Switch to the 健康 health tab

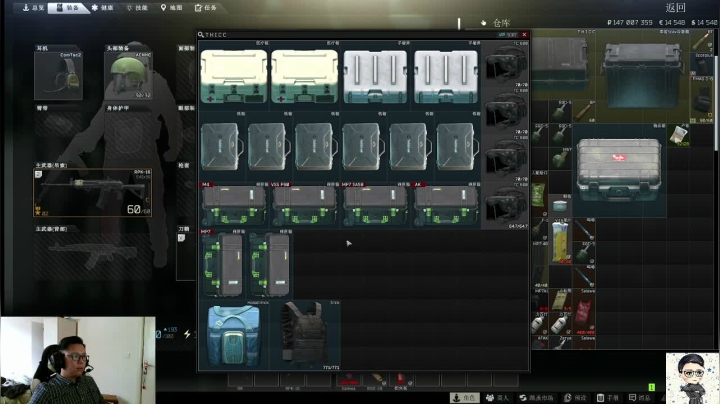[102, 8]
